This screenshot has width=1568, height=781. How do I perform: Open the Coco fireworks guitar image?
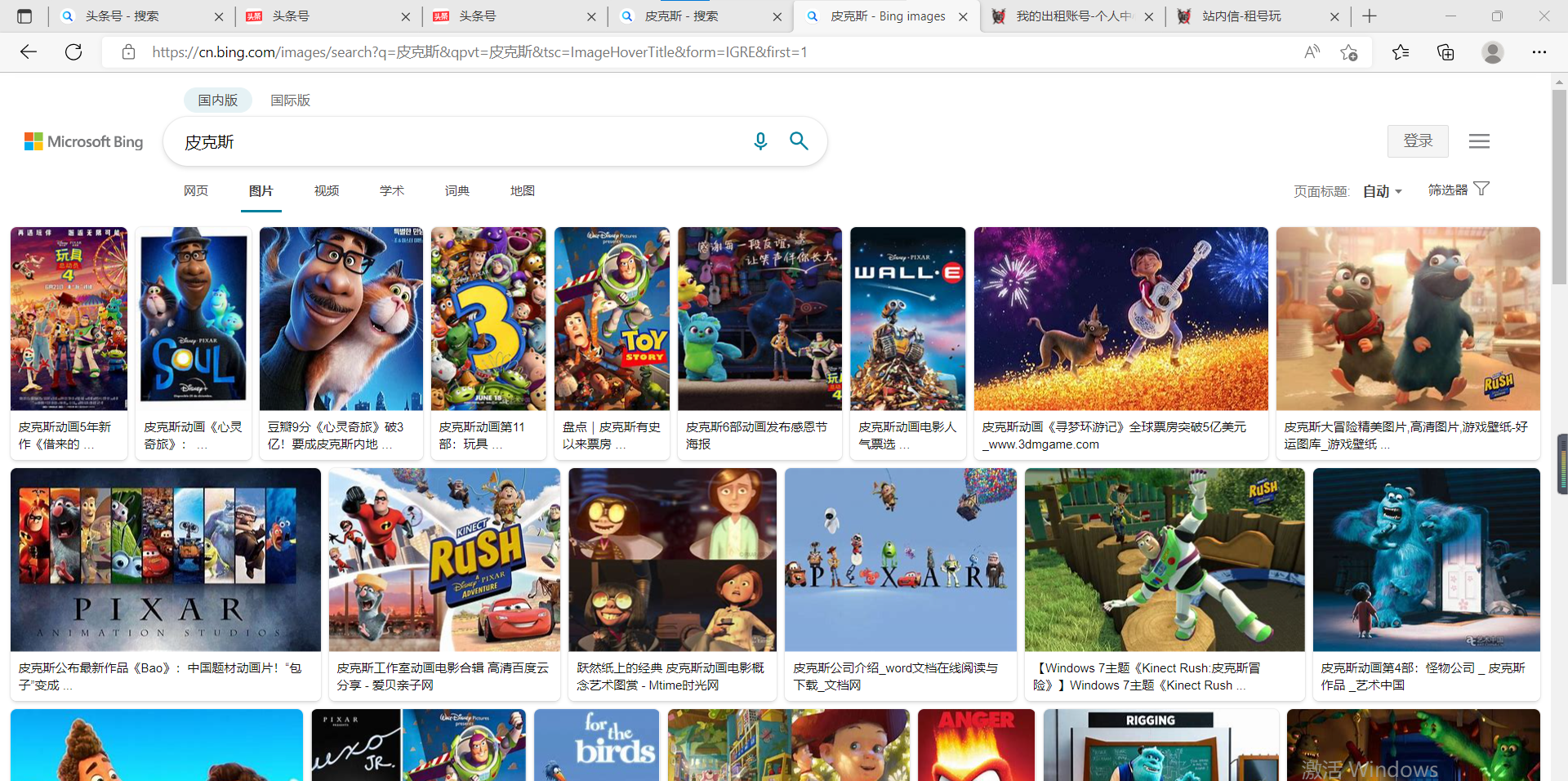1120,319
